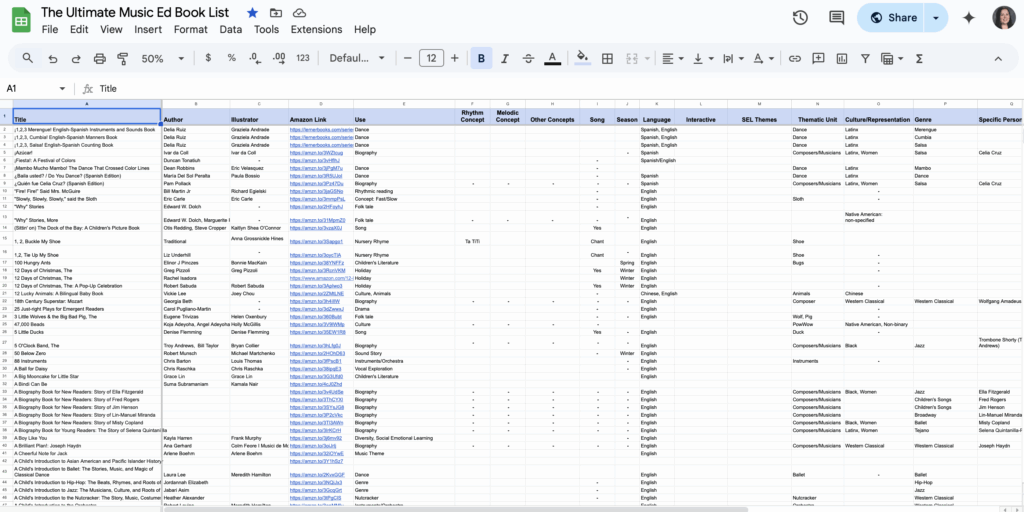This screenshot has width=1024, height=512.
Task: Open the File menu
Action: click(x=50, y=29)
